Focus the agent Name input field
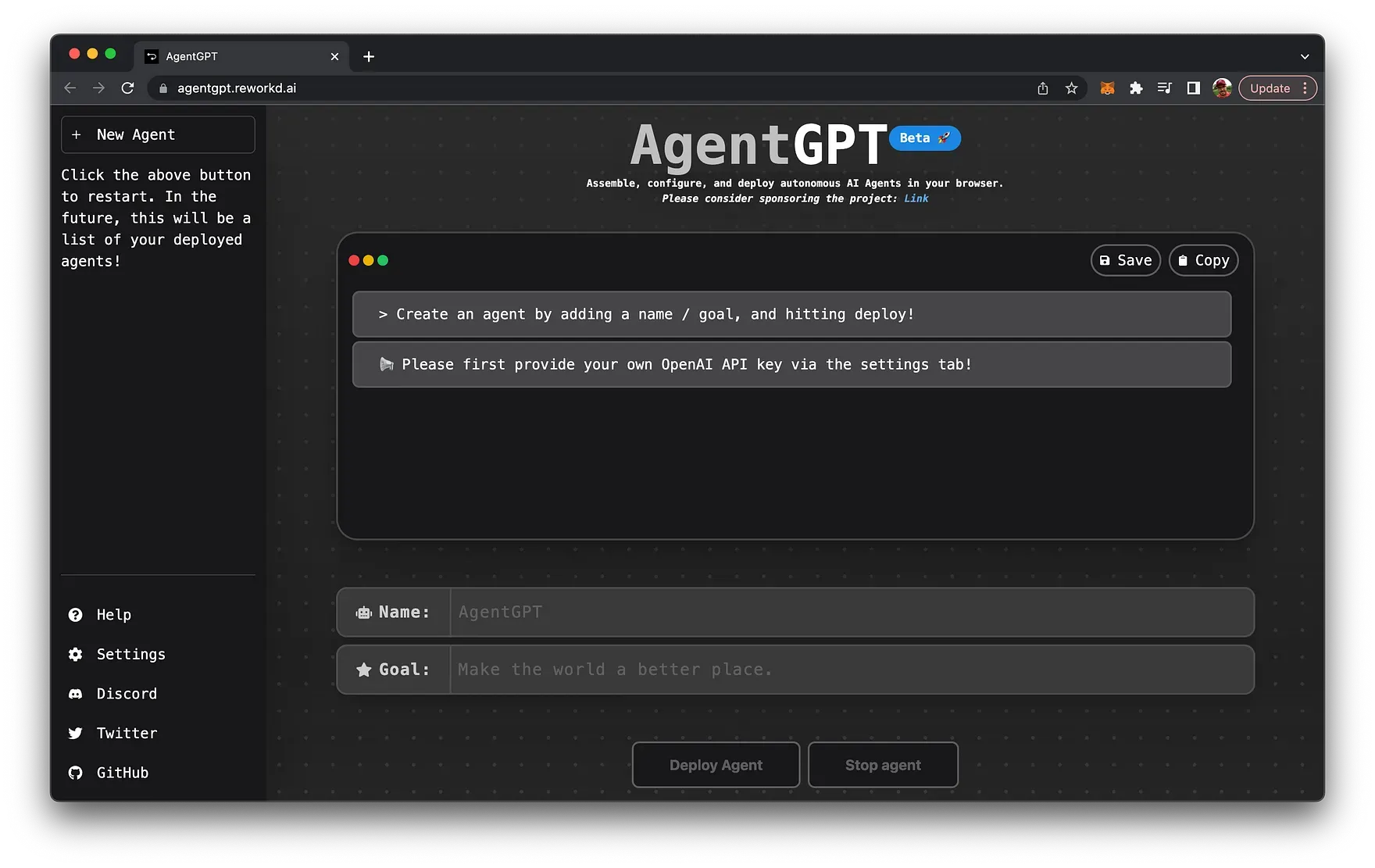 pyautogui.click(x=852, y=612)
